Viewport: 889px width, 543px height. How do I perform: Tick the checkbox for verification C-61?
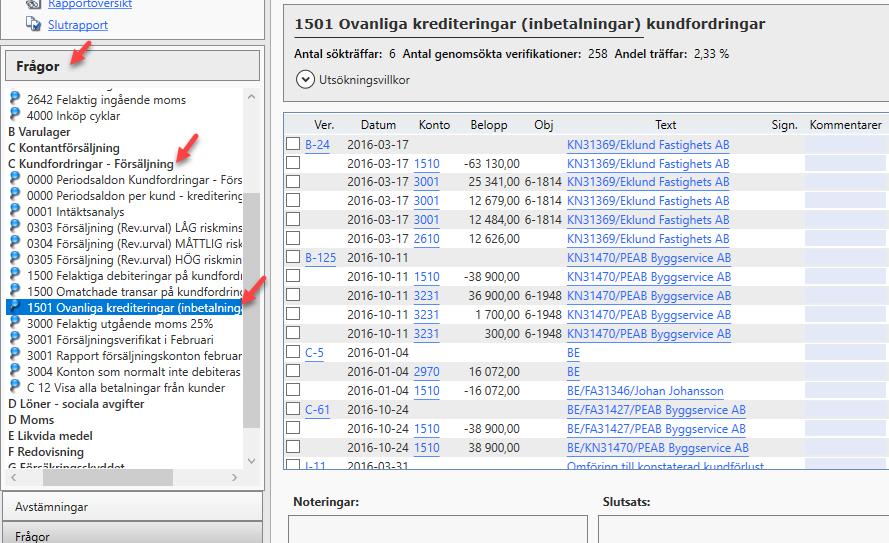pyautogui.click(x=293, y=409)
